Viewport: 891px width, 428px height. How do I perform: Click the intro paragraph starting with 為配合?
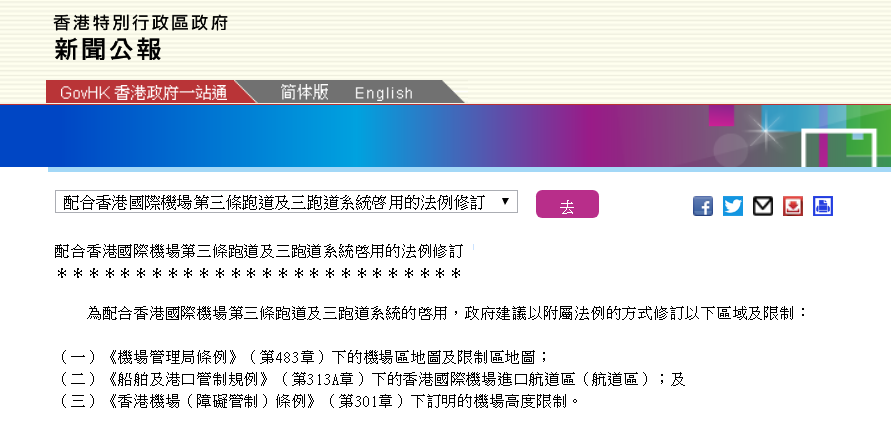[447, 312]
